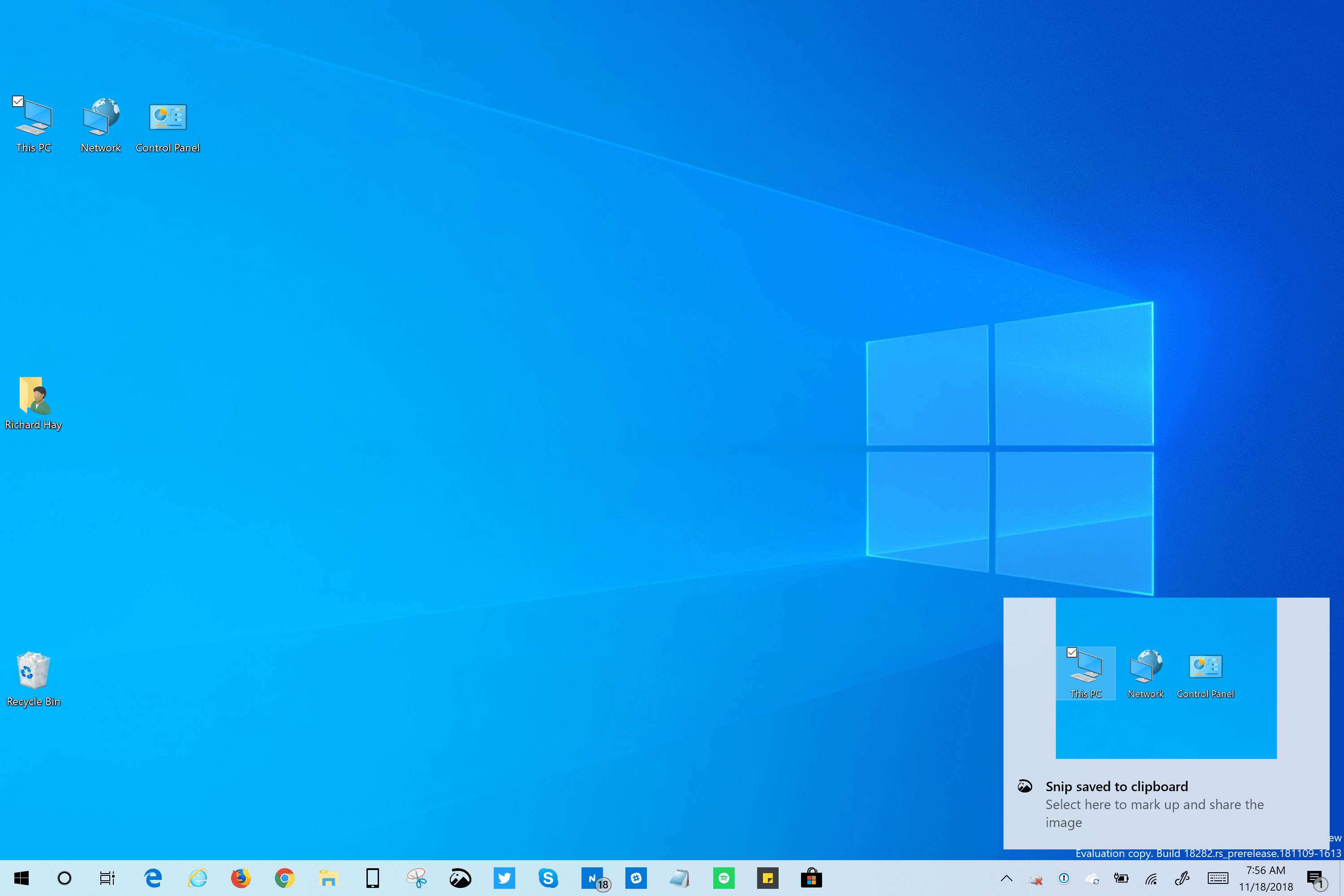Open Skype from the taskbar
The image size is (1344, 896).
(548, 878)
